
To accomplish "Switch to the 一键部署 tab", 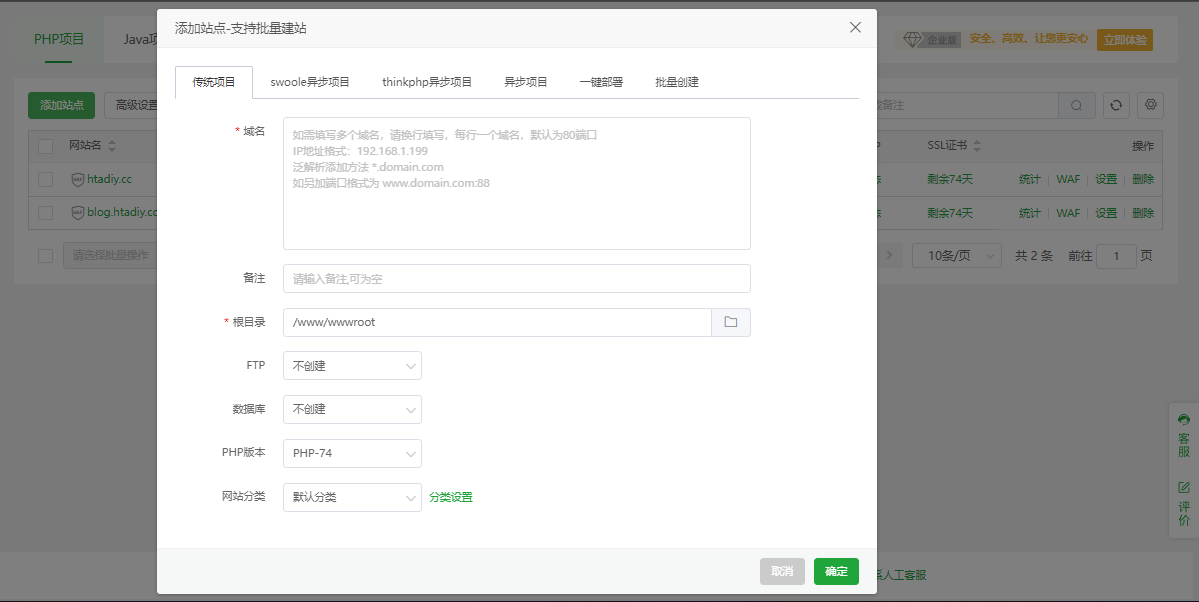I will (x=601, y=81).
